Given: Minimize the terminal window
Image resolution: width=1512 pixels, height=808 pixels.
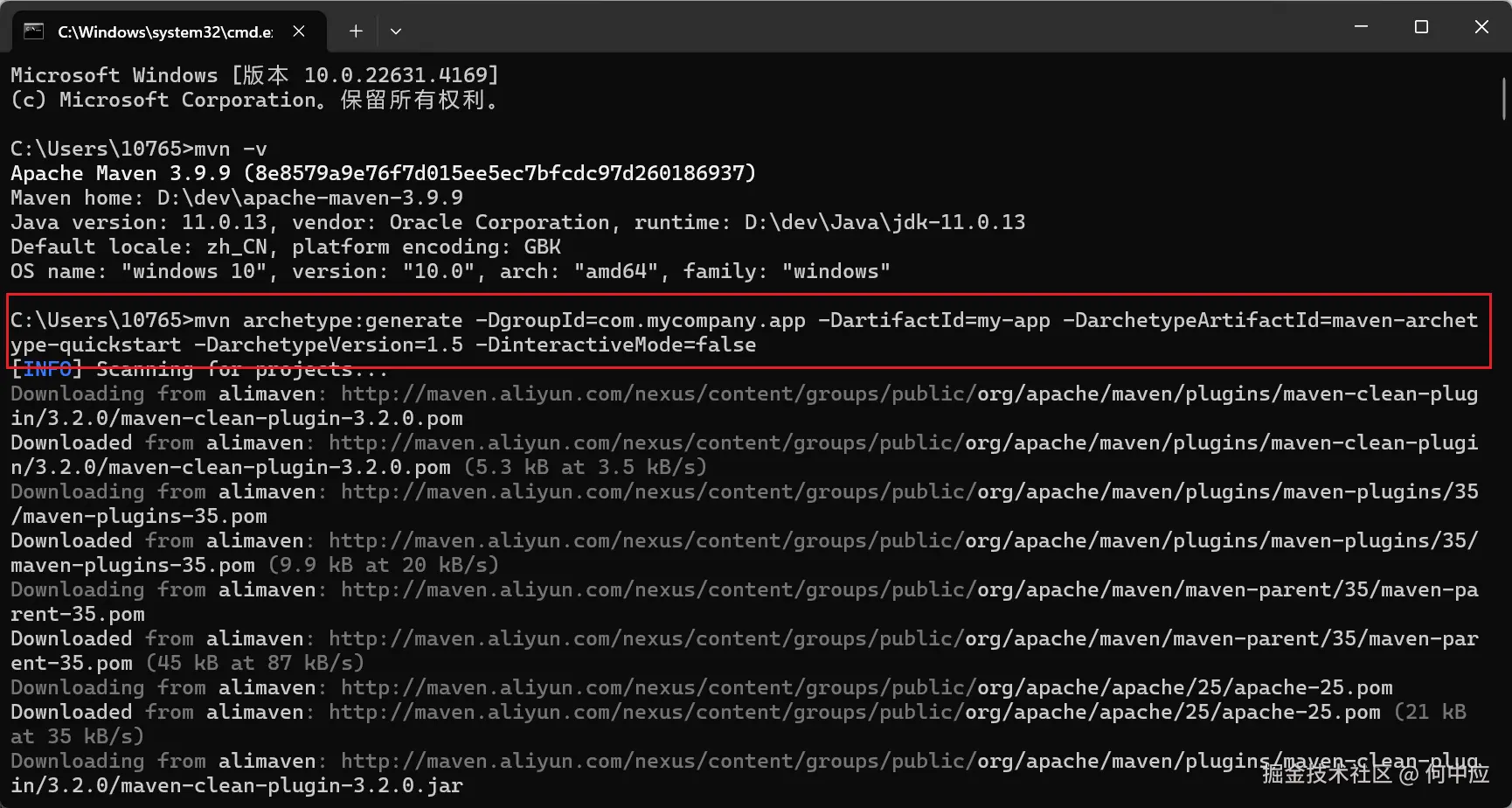Looking at the screenshot, I should 1361,27.
